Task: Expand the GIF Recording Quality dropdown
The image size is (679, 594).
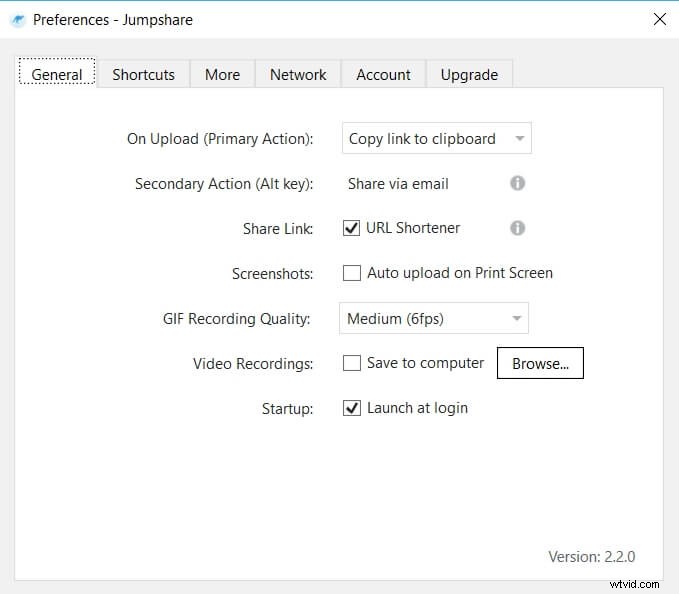Action: 433,318
